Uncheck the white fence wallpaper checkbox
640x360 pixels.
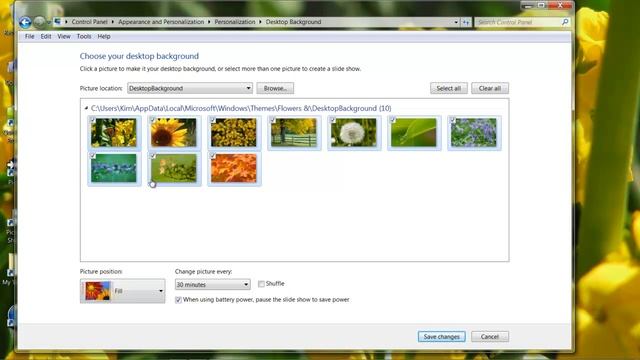(x=273, y=120)
